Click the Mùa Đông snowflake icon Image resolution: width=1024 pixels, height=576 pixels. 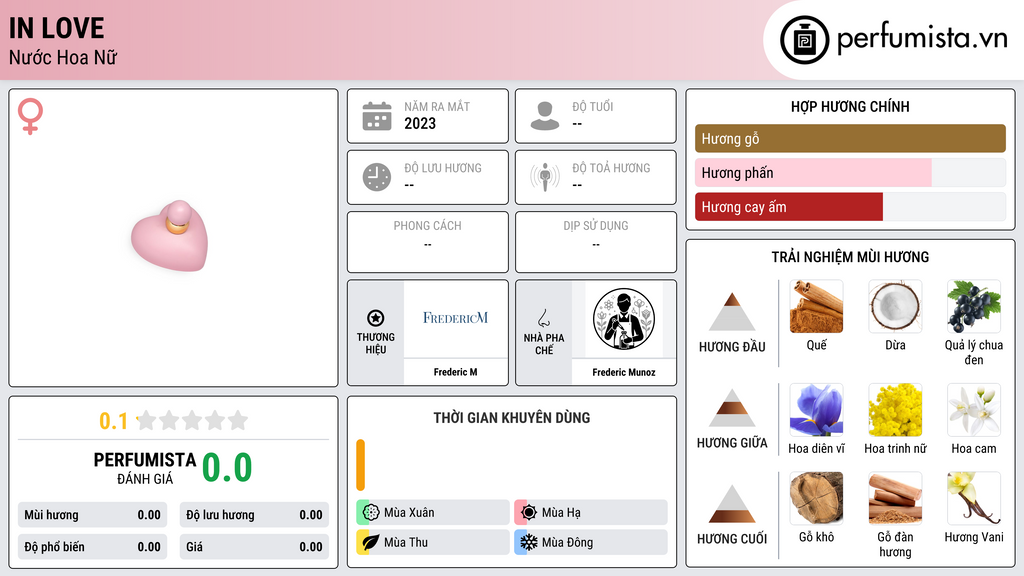point(529,542)
